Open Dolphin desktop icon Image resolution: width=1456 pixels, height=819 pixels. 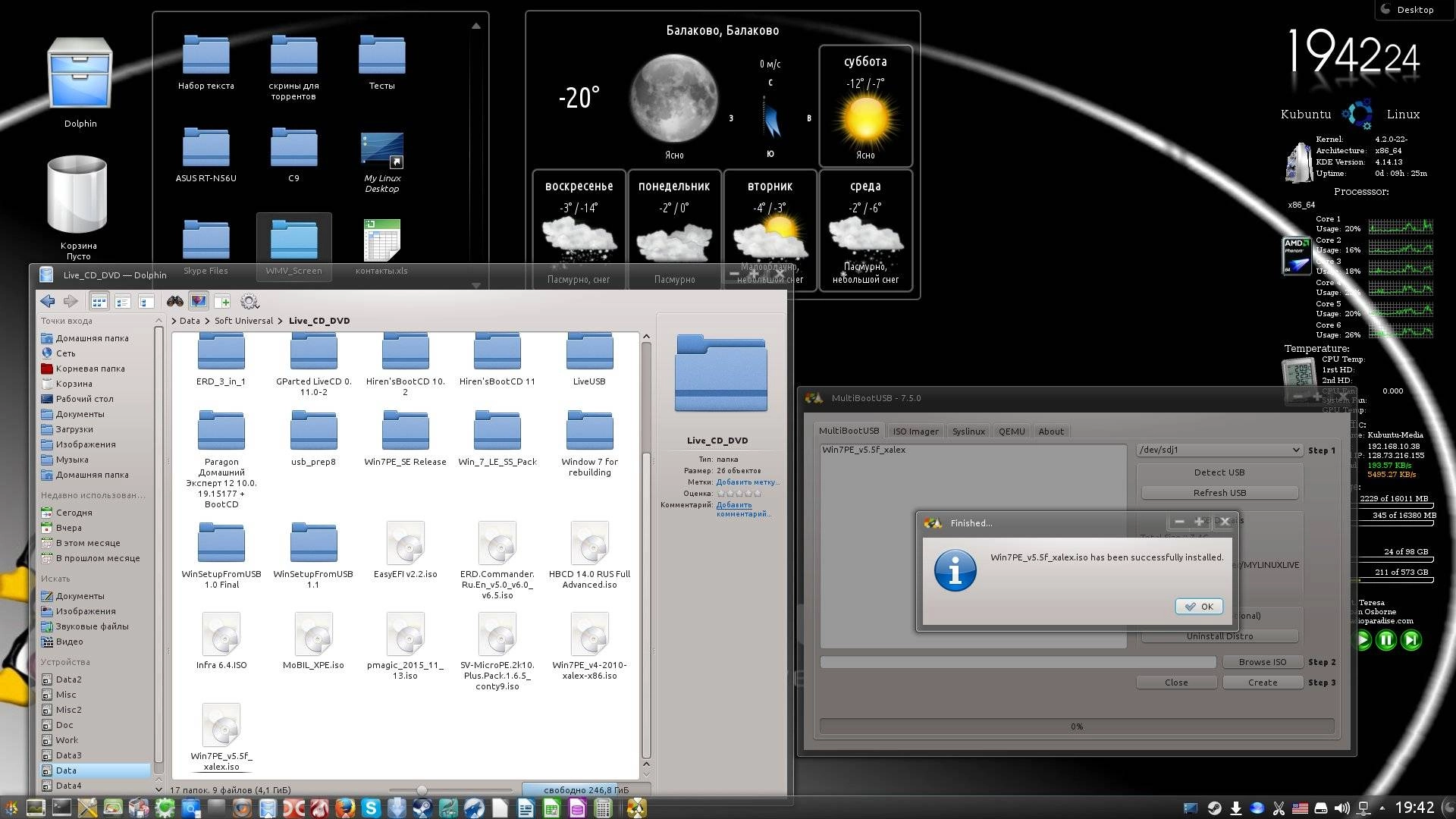(80, 82)
